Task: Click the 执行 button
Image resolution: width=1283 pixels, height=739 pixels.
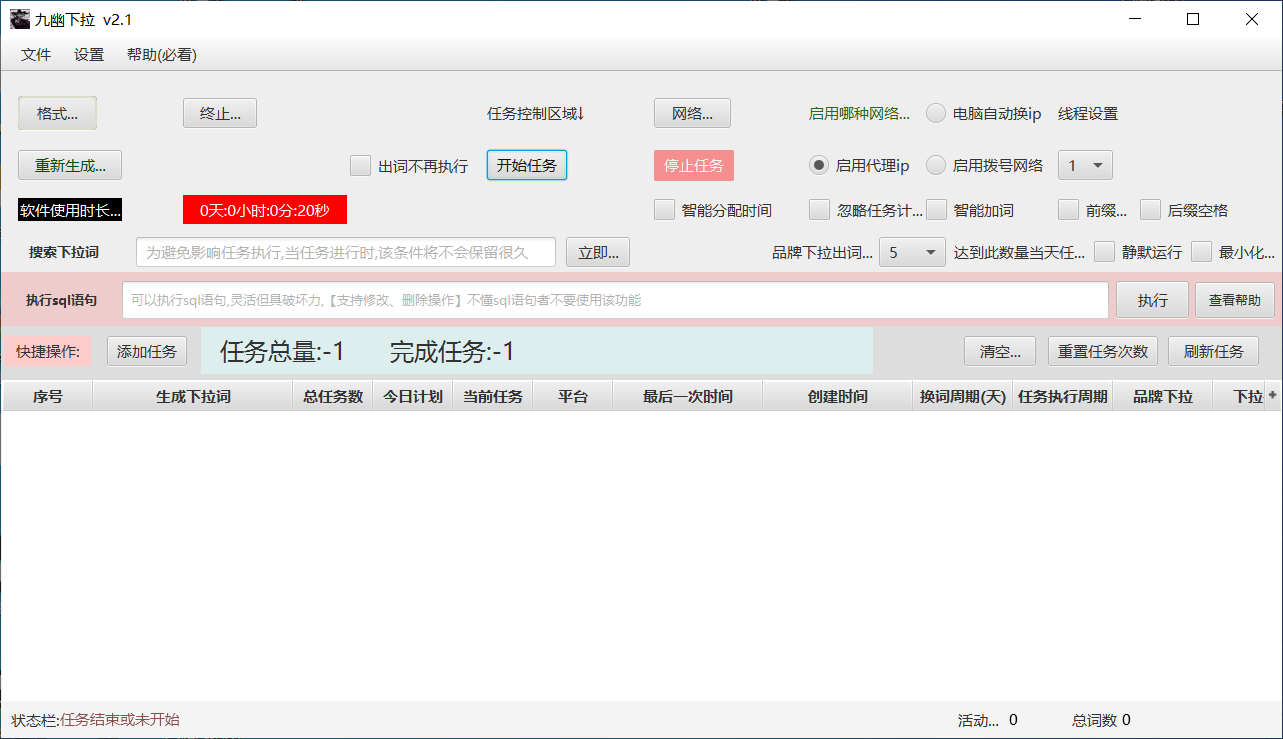Action: pyautogui.click(x=1152, y=299)
